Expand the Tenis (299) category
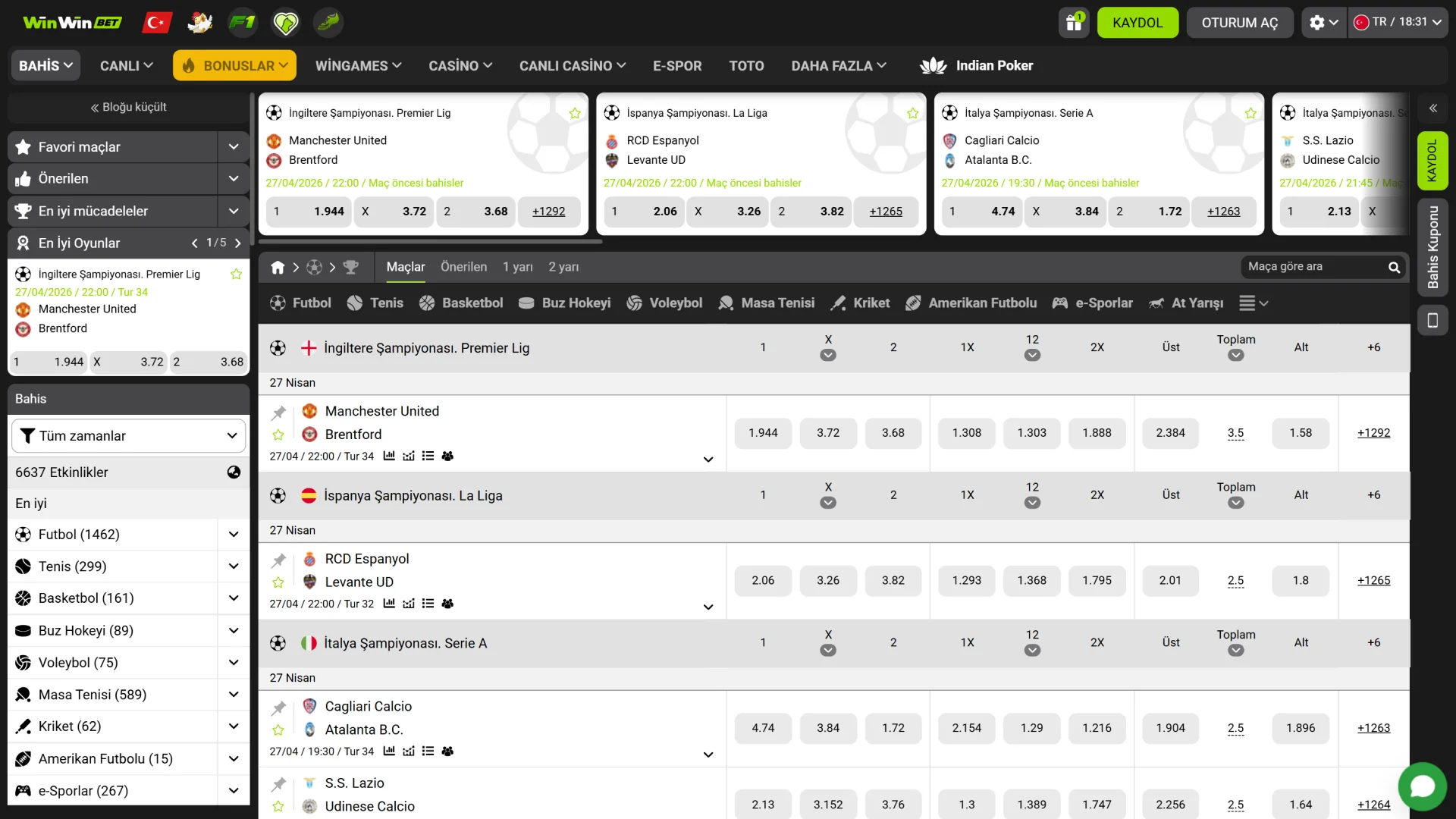Viewport: 1456px width, 819px height. point(234,566)
